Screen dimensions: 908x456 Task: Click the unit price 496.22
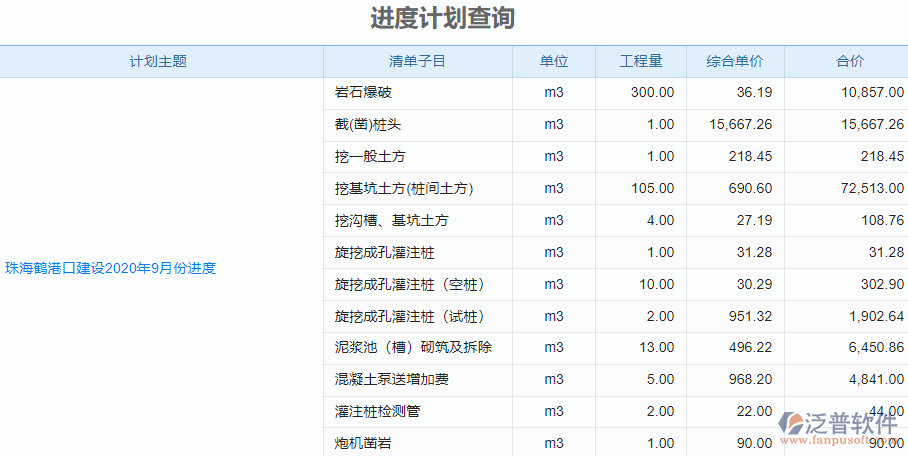click(x=750, y=348)
